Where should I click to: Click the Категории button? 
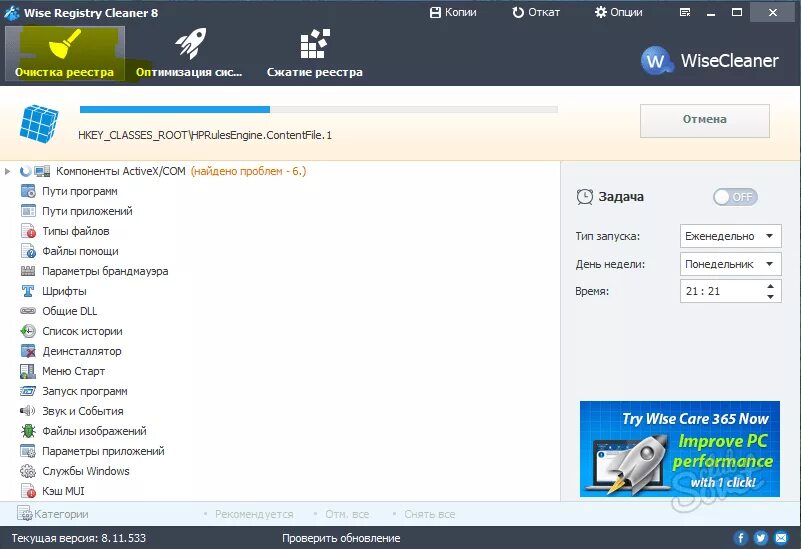coord(53,514)
